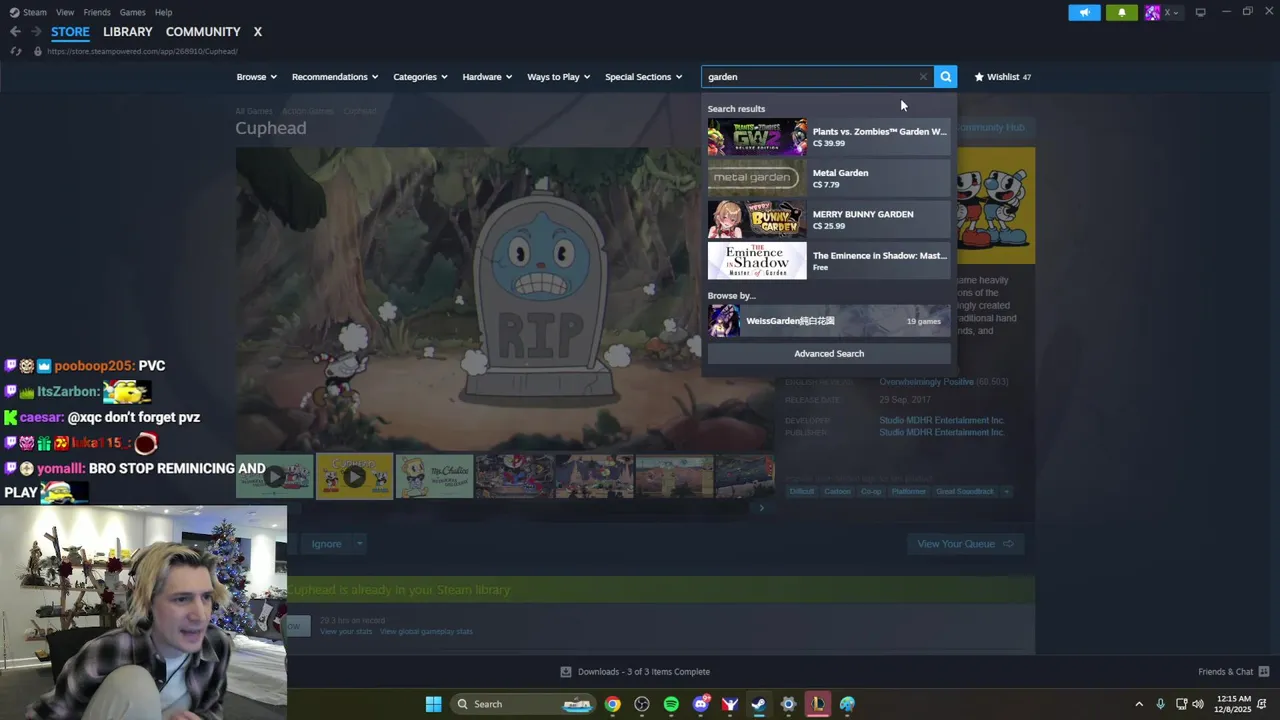Select the Metal Garden search result
1280x720 pixels.
pos(829,178)
